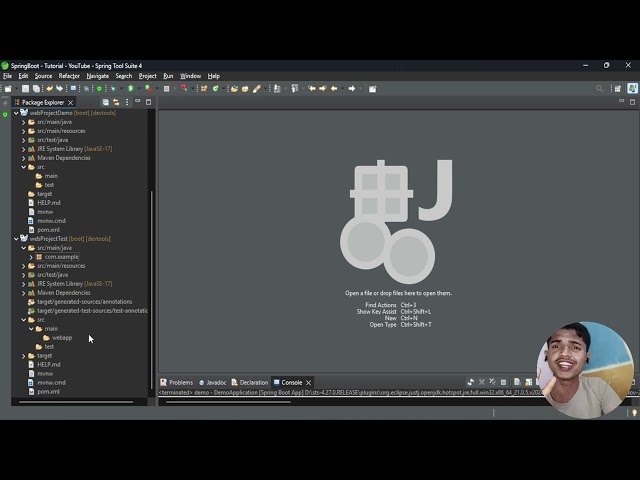Open Package Explorer View Menu (three dots)
Image resolution: width=640 pixels, height=480 pixels.
coord(127,102)
